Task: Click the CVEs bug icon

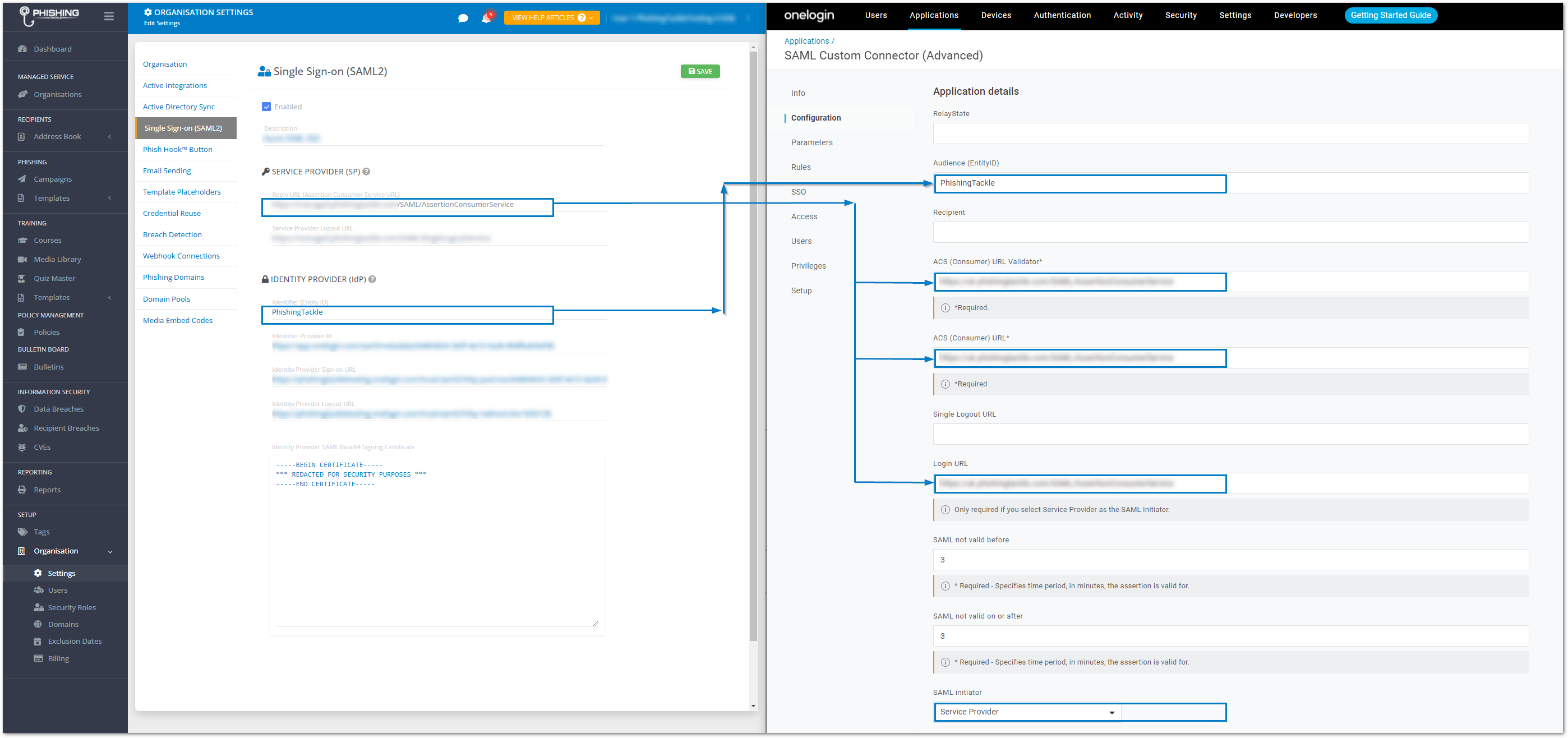Action: click(x=22, y=448)
